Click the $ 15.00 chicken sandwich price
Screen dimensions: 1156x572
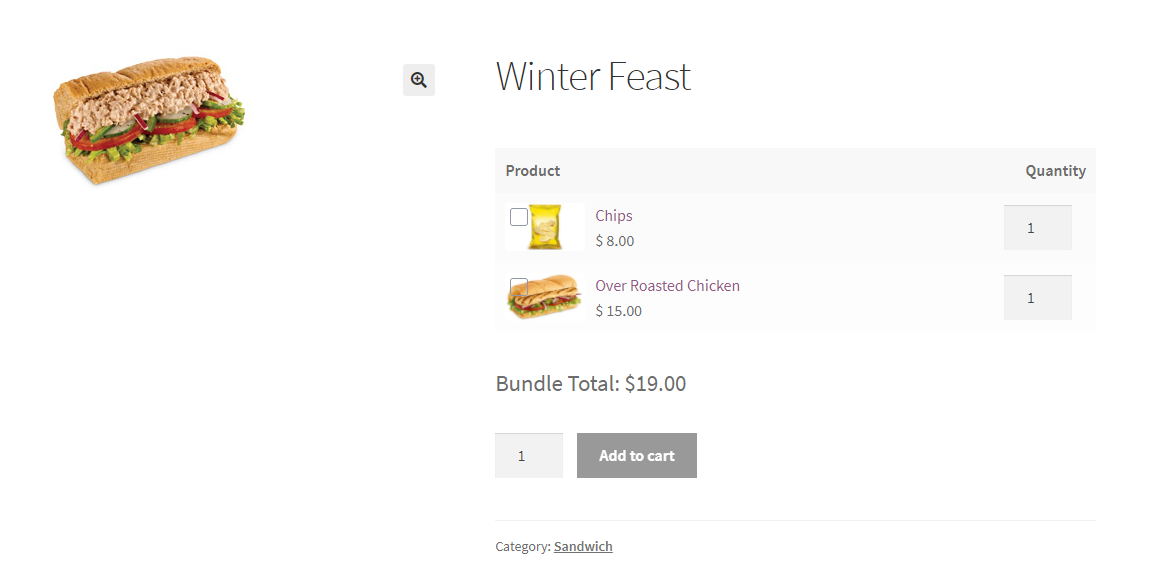click(619, 311)
